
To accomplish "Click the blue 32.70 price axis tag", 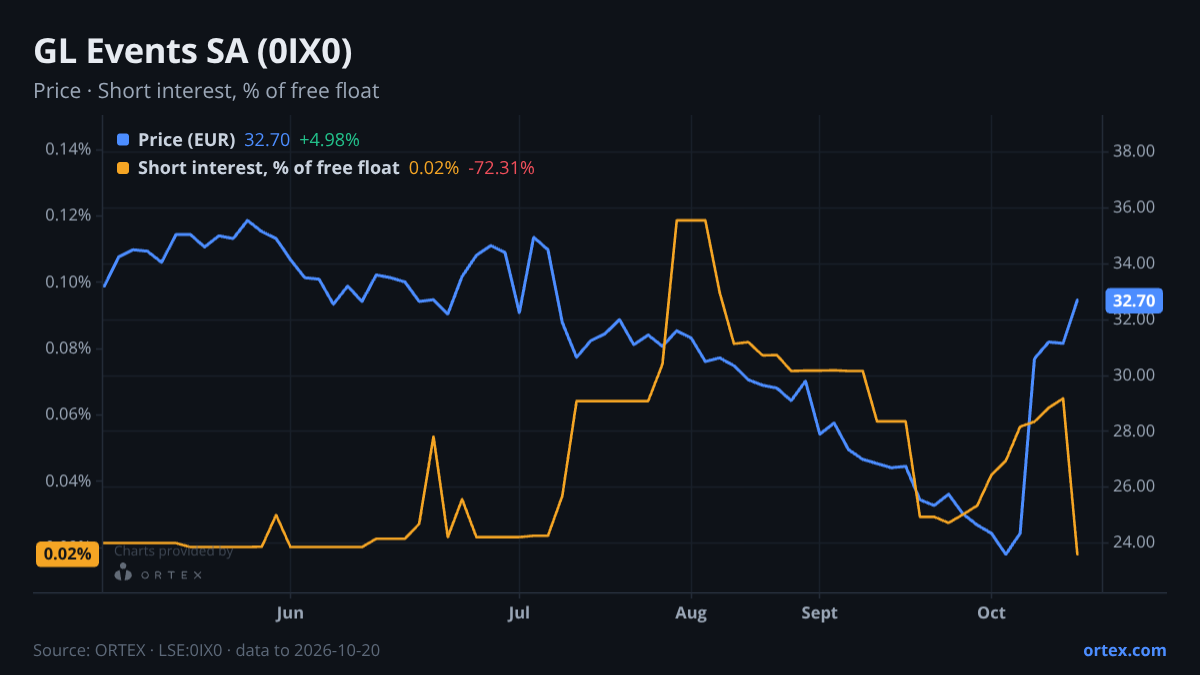I will (x=1133, y=300).
